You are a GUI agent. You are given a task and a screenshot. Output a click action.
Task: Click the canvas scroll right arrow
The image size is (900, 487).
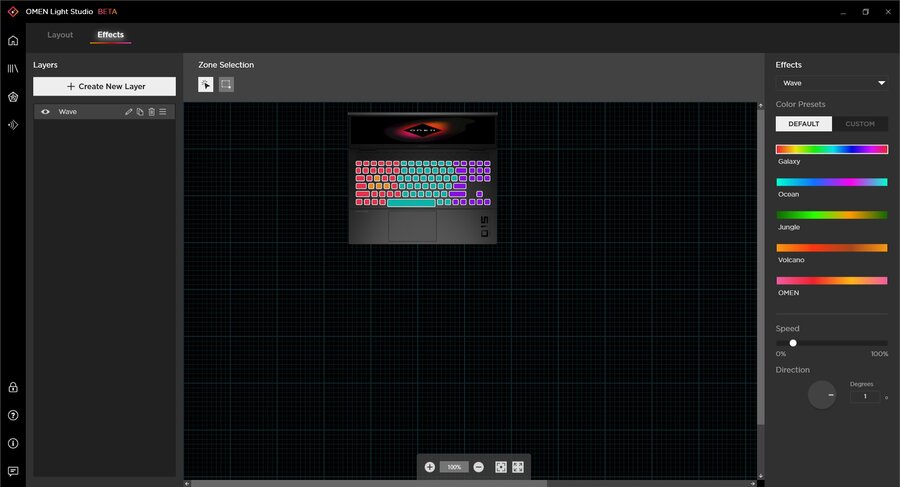753,484
